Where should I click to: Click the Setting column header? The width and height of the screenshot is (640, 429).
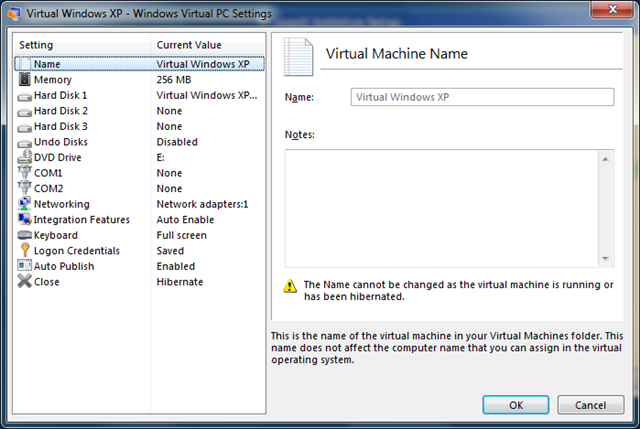[x=82, y=45]
